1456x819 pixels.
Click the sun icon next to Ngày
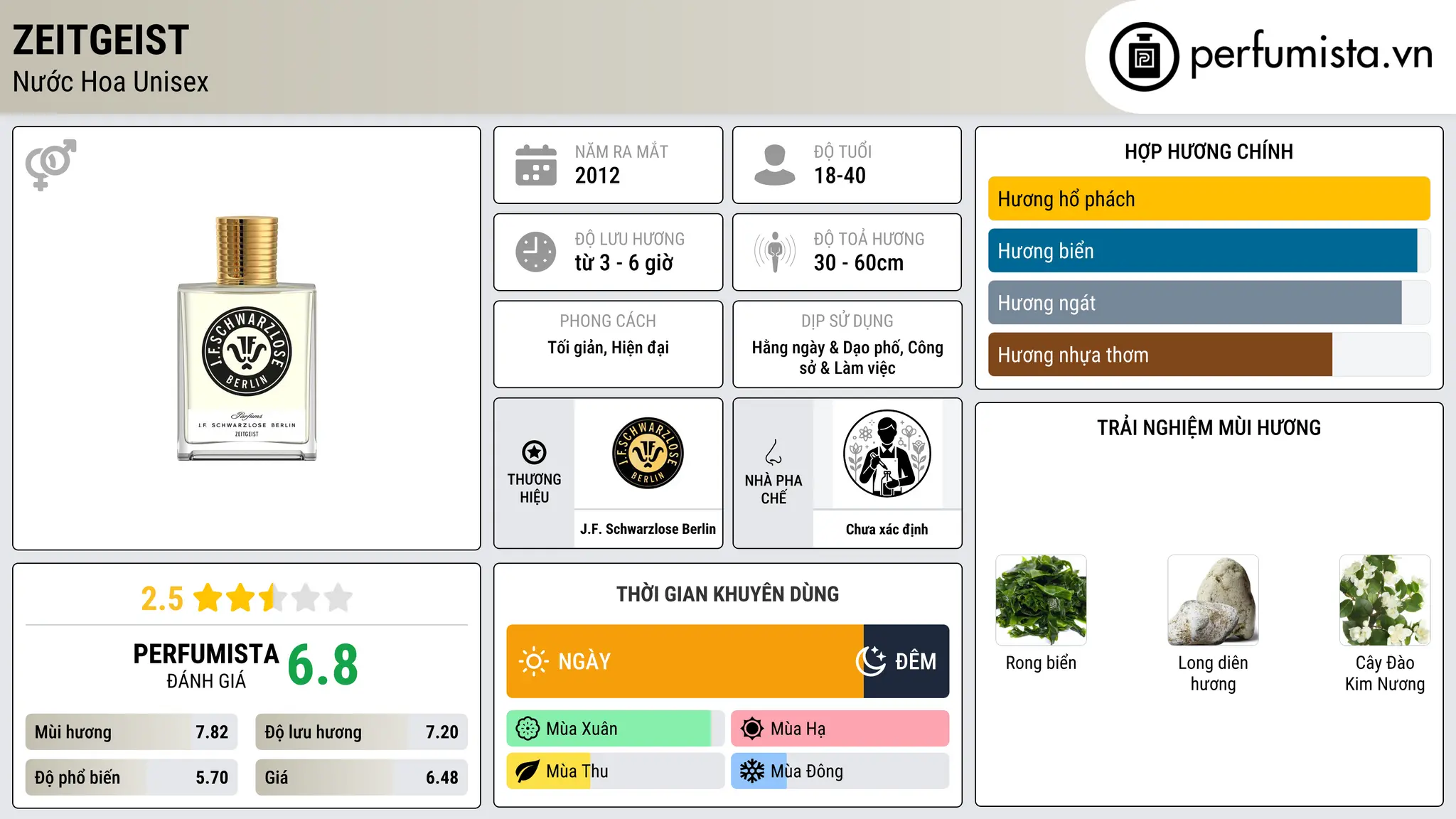click(533, 661)
